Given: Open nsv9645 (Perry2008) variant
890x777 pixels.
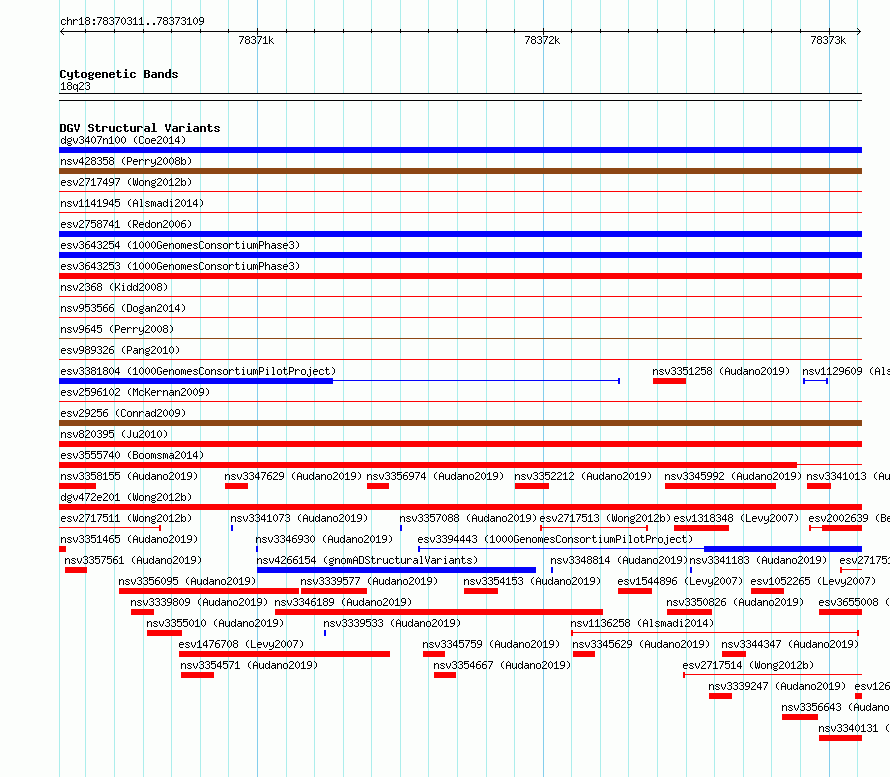Looking at the screenshot, I should tap(117, 329).
